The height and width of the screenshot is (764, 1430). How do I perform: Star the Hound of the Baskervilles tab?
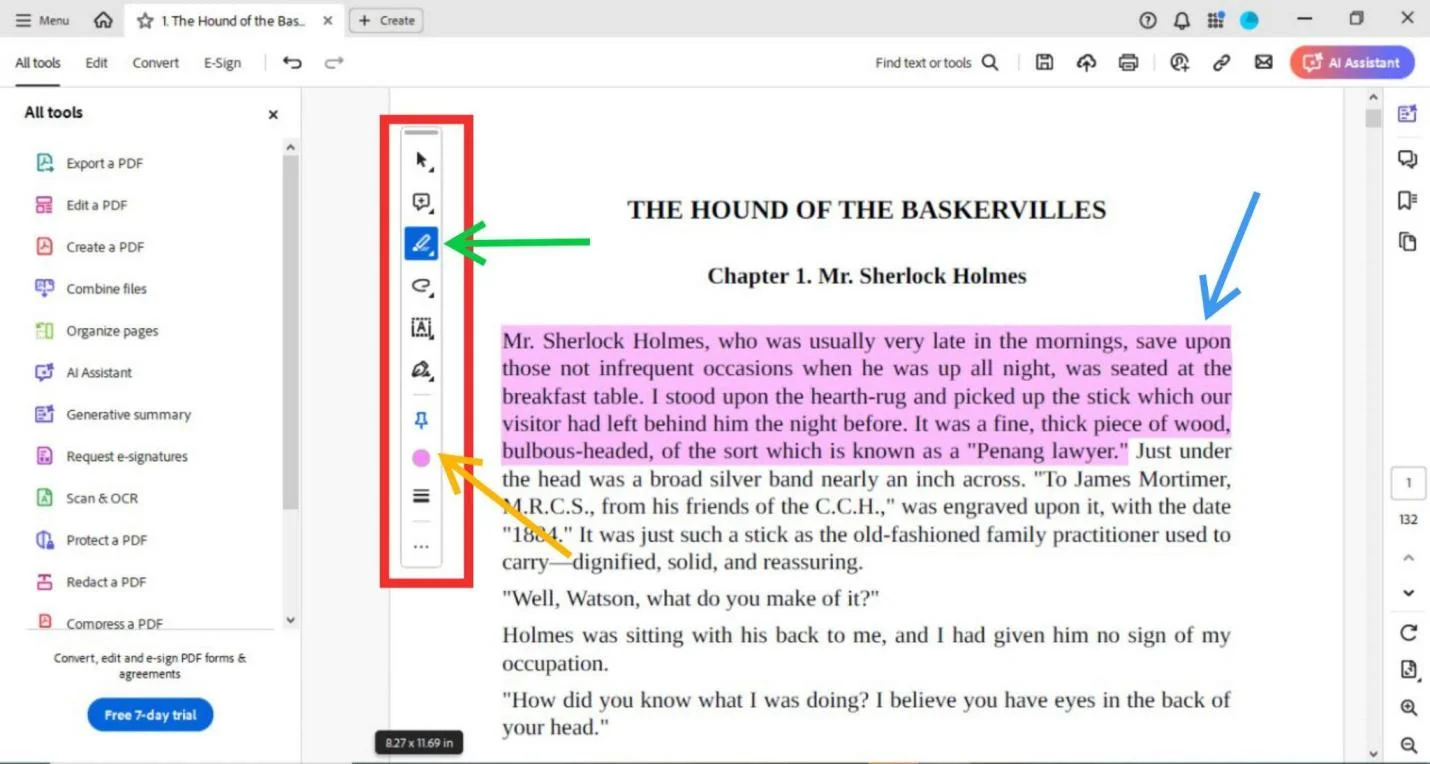point(145,21)
